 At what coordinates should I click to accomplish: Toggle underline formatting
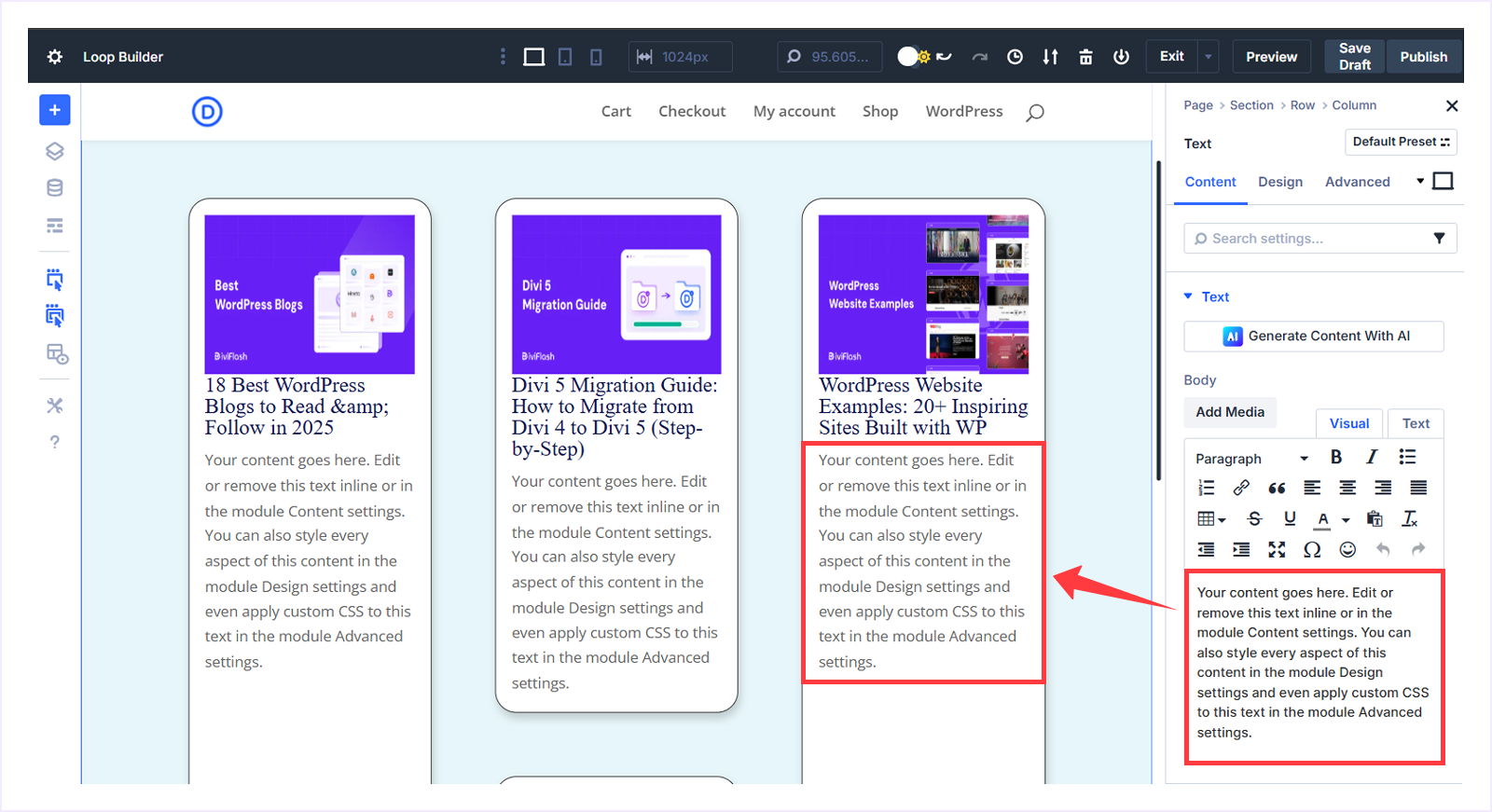click(1290, 518)
